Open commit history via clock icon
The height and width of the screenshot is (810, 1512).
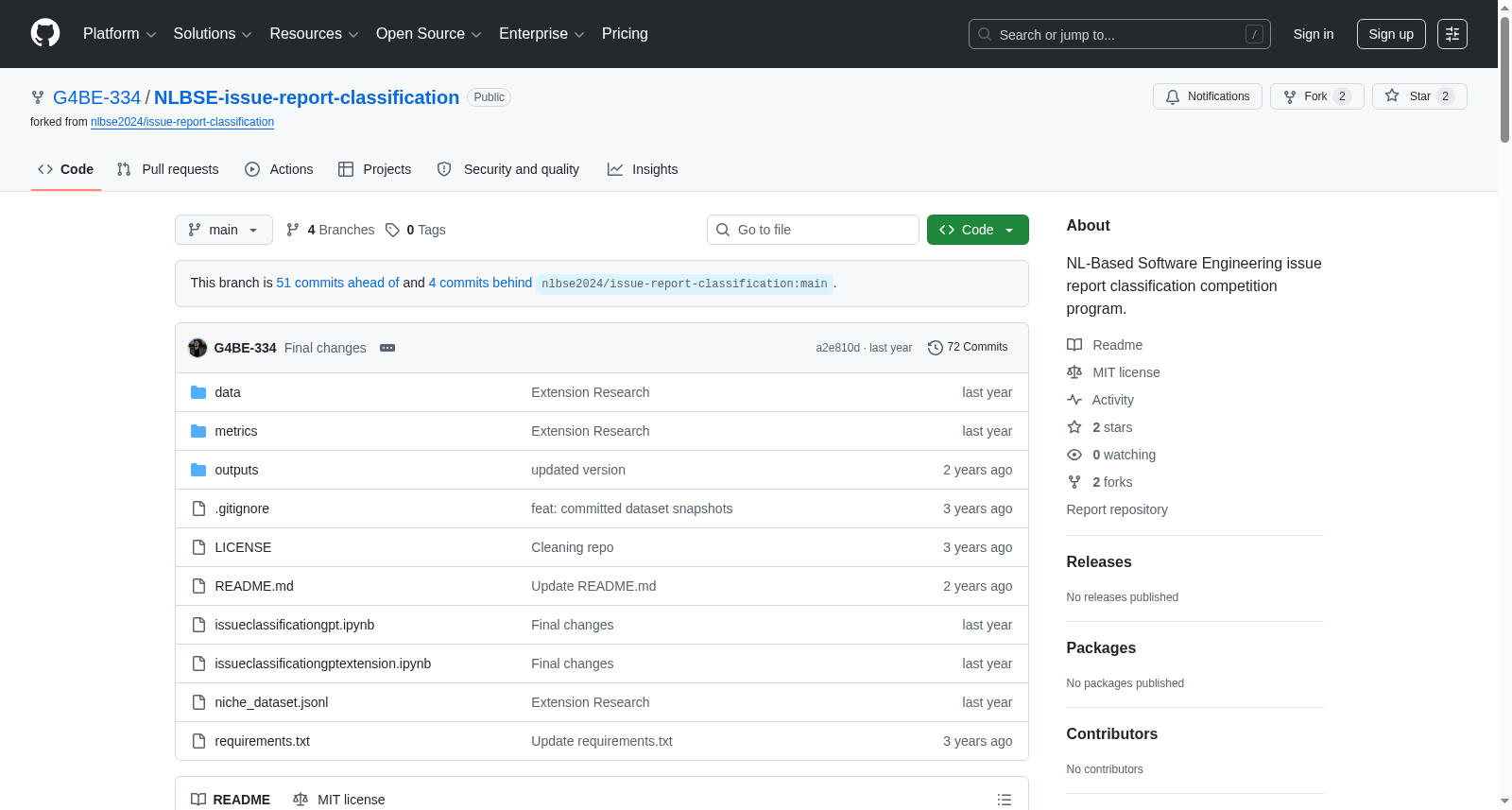click(x=935, y=348)
